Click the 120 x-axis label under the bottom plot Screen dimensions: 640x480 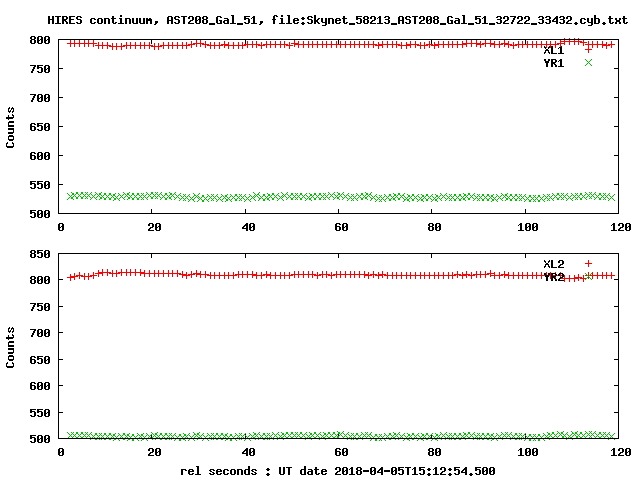click(x=621, y=452)
